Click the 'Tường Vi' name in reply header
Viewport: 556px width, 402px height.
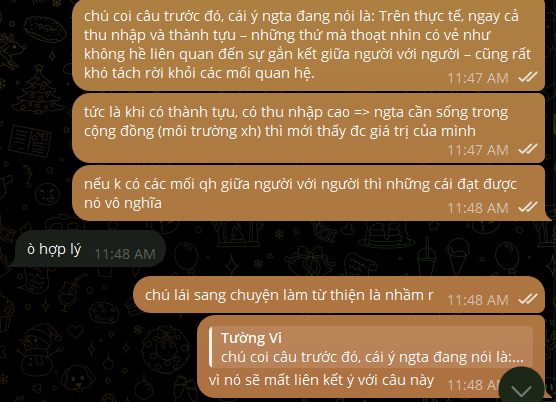251,338
